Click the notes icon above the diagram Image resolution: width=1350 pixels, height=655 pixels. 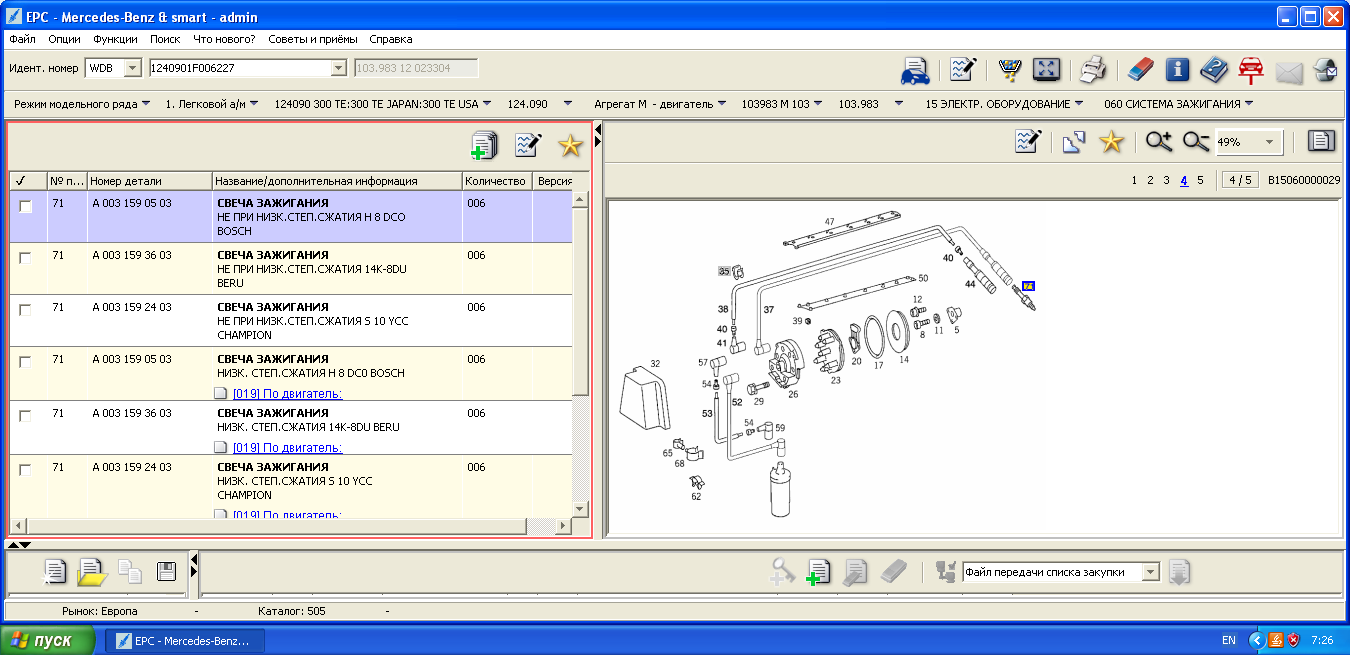pos(1029,142)
